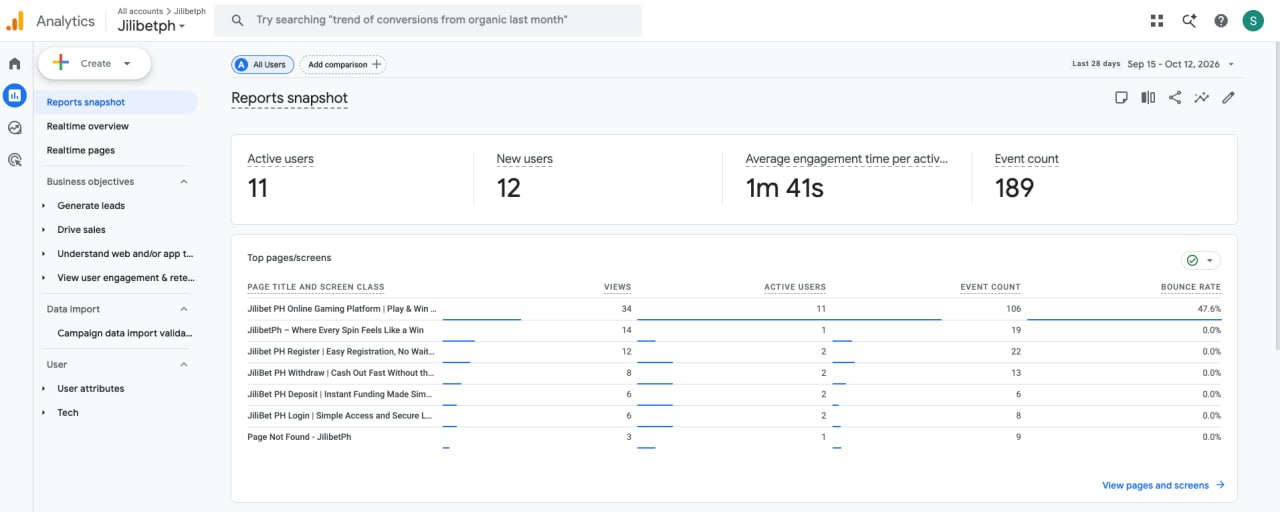
Task: Click the ACTIVE USERS column header
Action: pos(795,287)
